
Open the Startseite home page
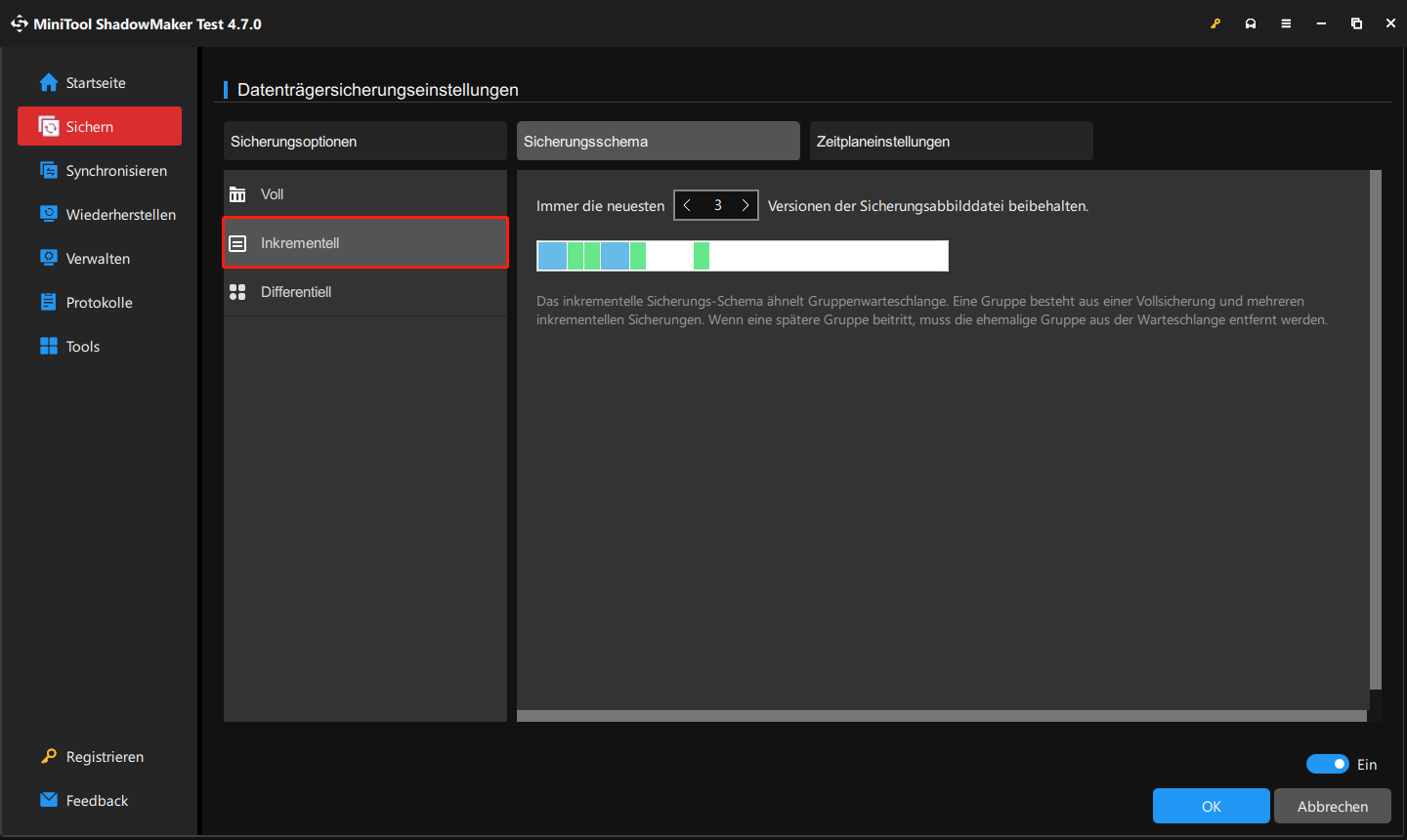click(x=100, y=83)
